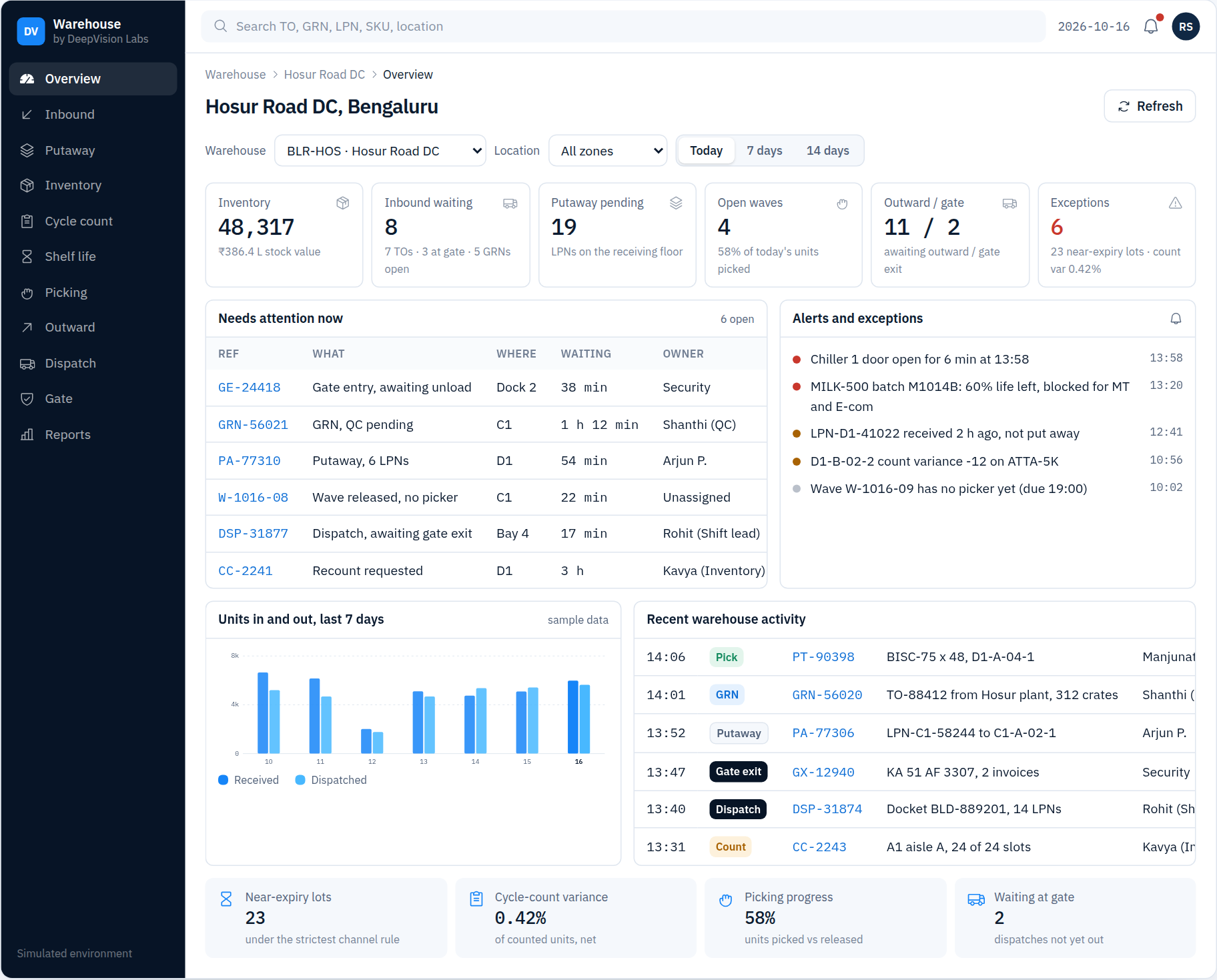The image size is (1217, 980).
Task: Open the Warehouse BLR-HOS dropdown
Action: click(380, 151)
